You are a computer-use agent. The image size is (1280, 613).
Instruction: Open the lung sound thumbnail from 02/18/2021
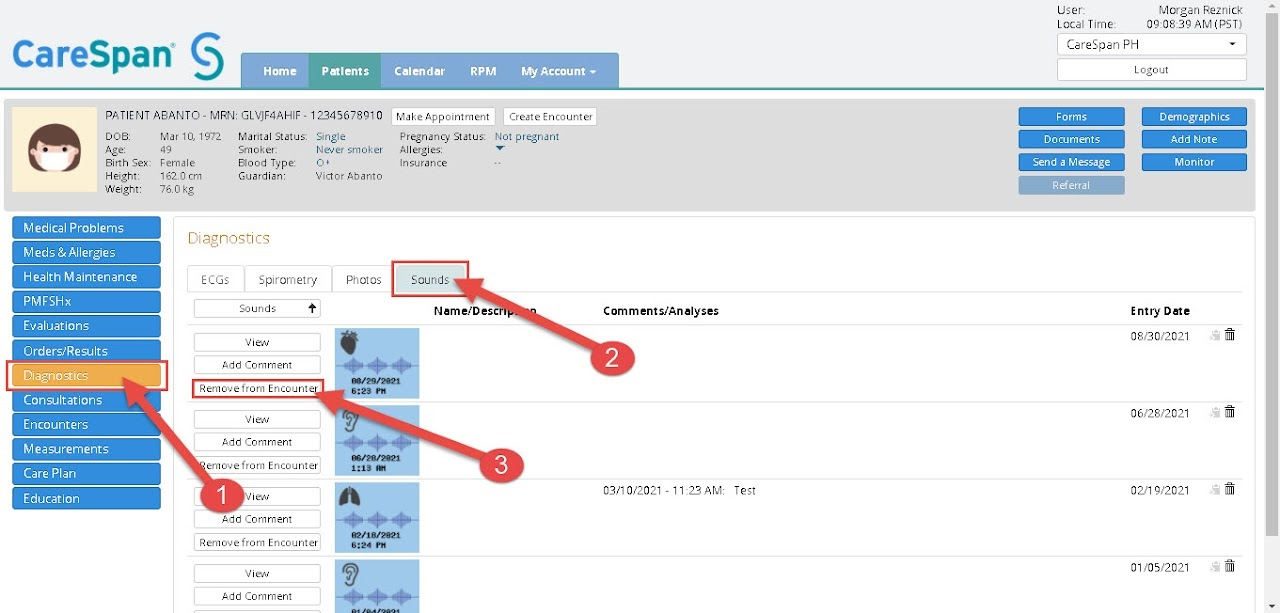377,517
